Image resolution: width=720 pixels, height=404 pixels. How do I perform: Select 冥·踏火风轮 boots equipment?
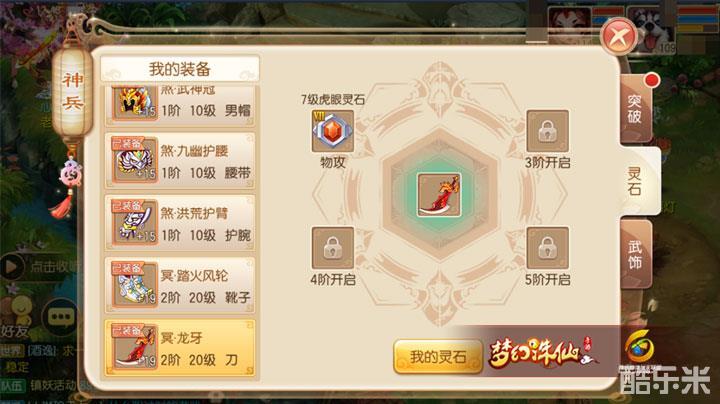pos(180,286)
